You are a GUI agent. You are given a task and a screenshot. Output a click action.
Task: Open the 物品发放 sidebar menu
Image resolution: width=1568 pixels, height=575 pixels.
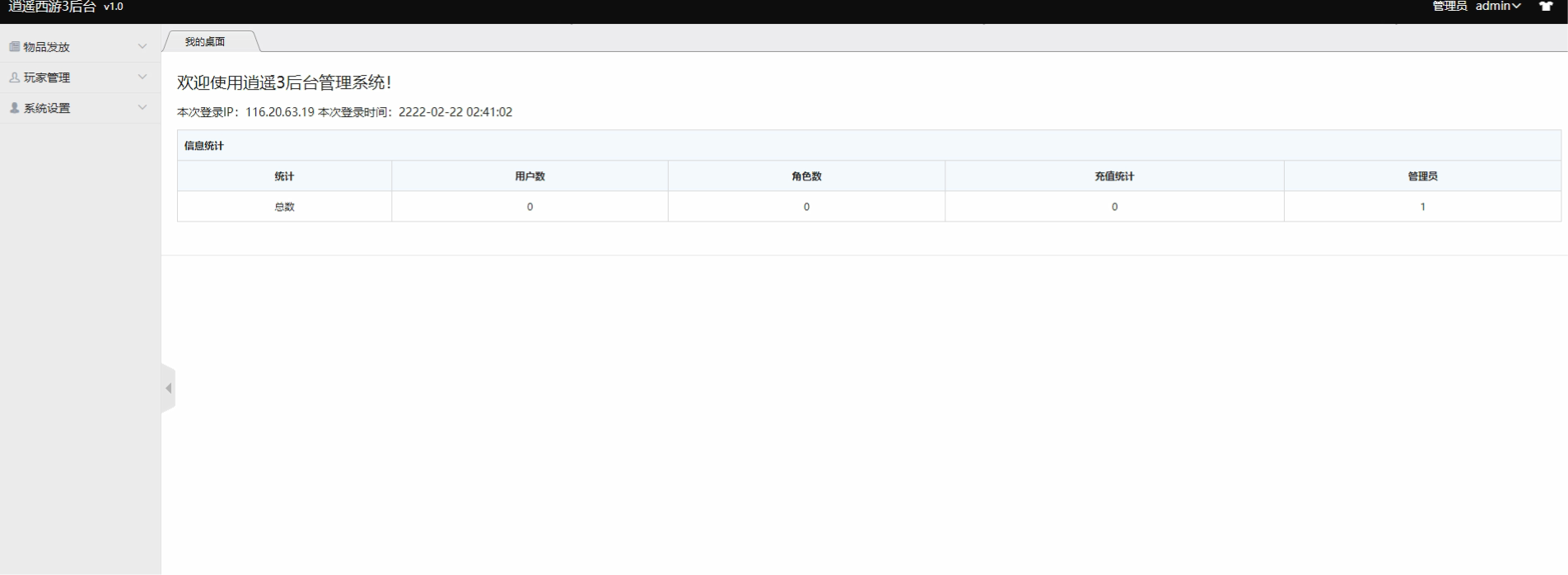pos(80,47)
